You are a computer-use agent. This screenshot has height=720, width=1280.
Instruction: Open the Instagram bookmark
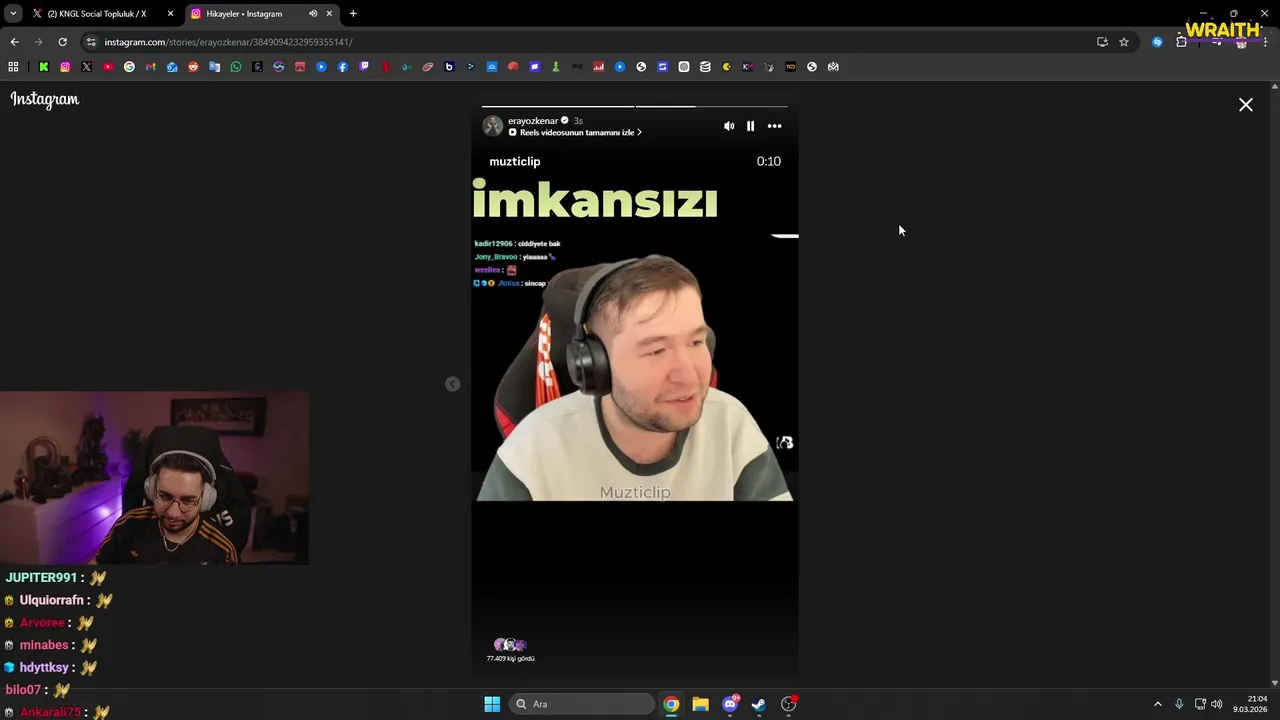click(x=65, y=67)
